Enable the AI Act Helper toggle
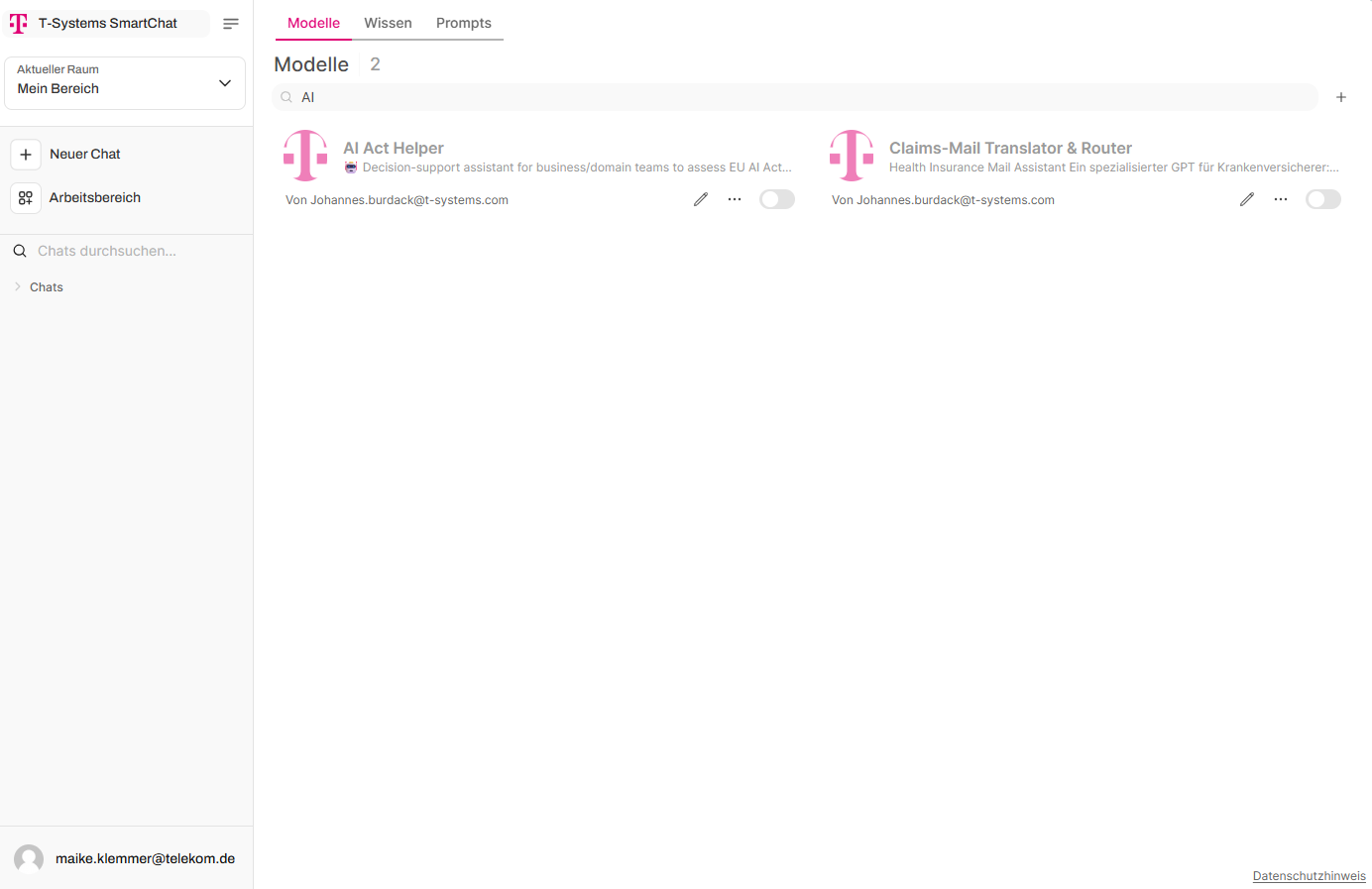Viewport: 1372px width, 889px height. click(x=777, y=199)
